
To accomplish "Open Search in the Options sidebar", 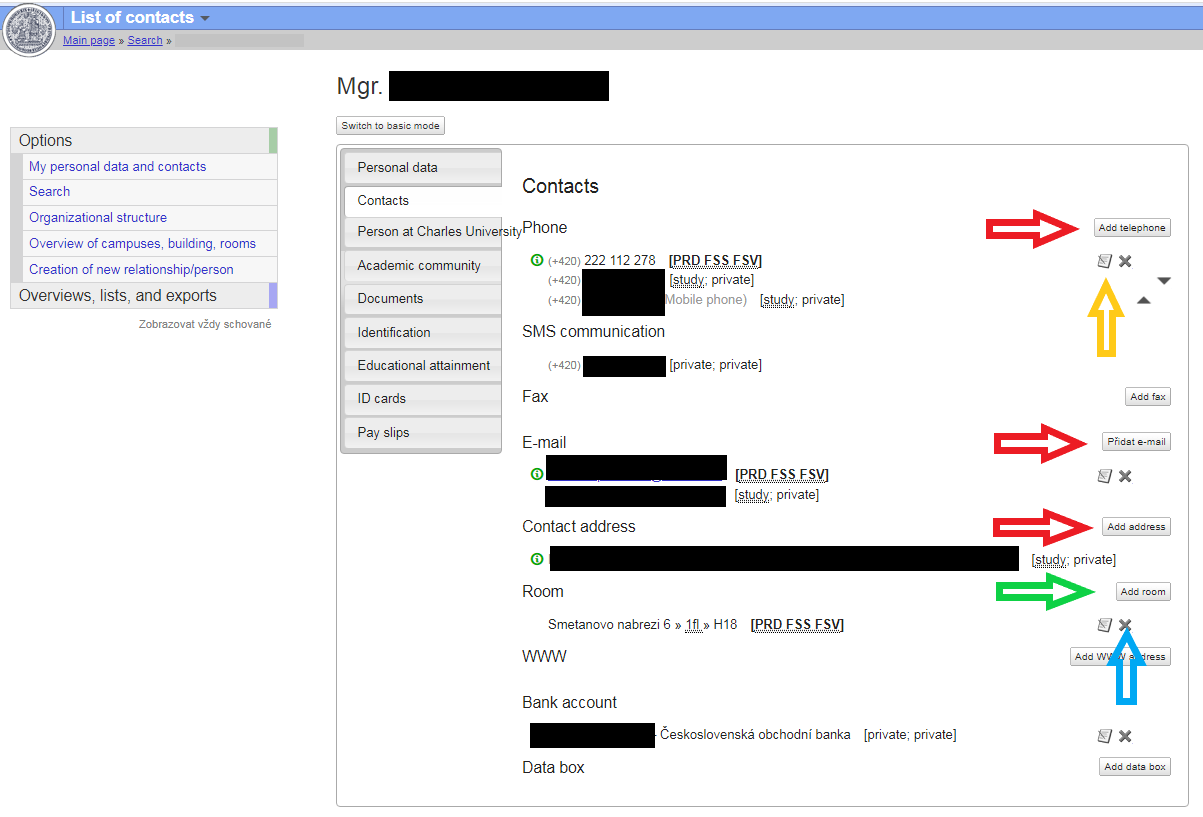I will 49,191.
